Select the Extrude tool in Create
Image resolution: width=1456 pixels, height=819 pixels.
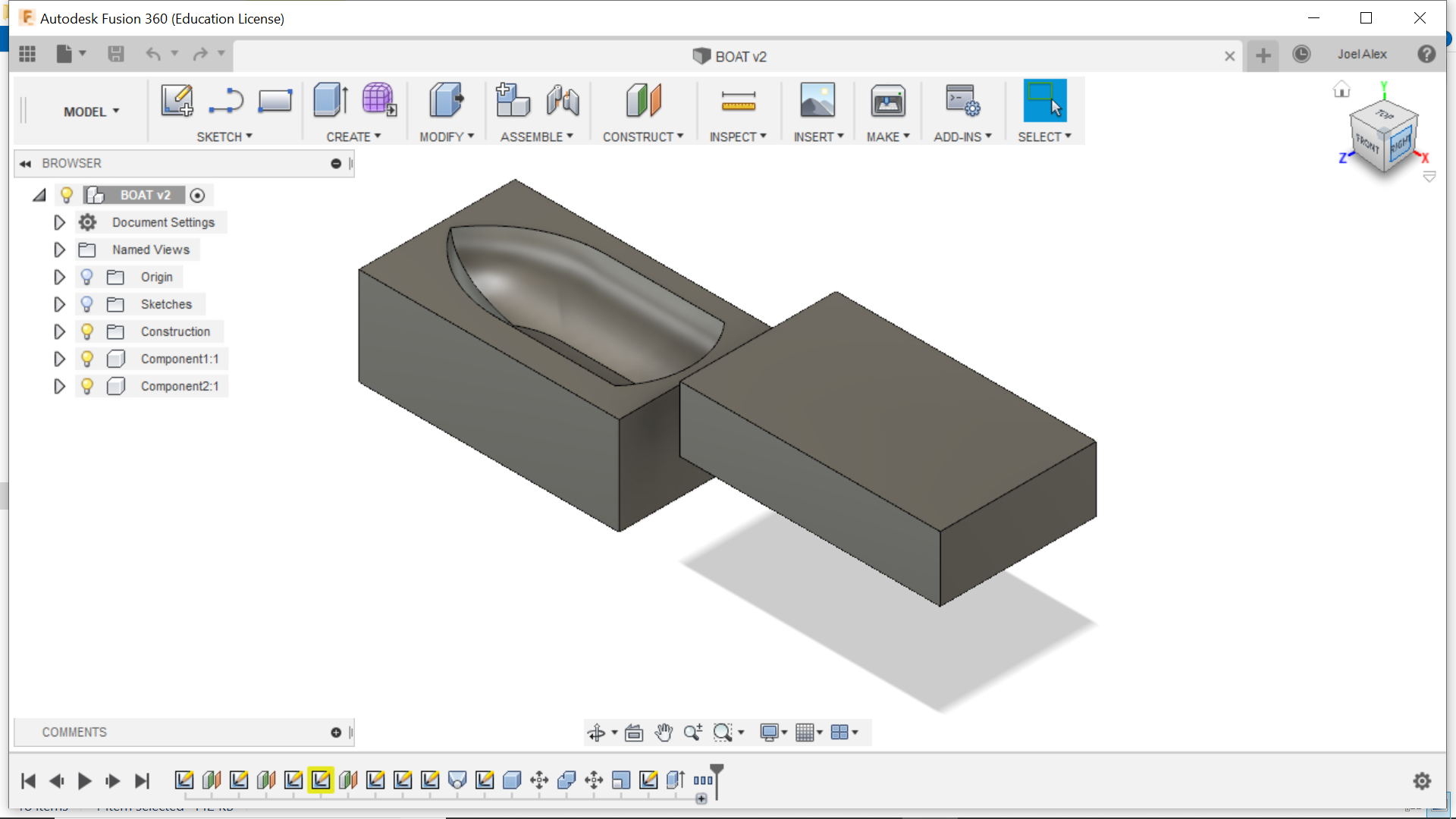(331, 100)
